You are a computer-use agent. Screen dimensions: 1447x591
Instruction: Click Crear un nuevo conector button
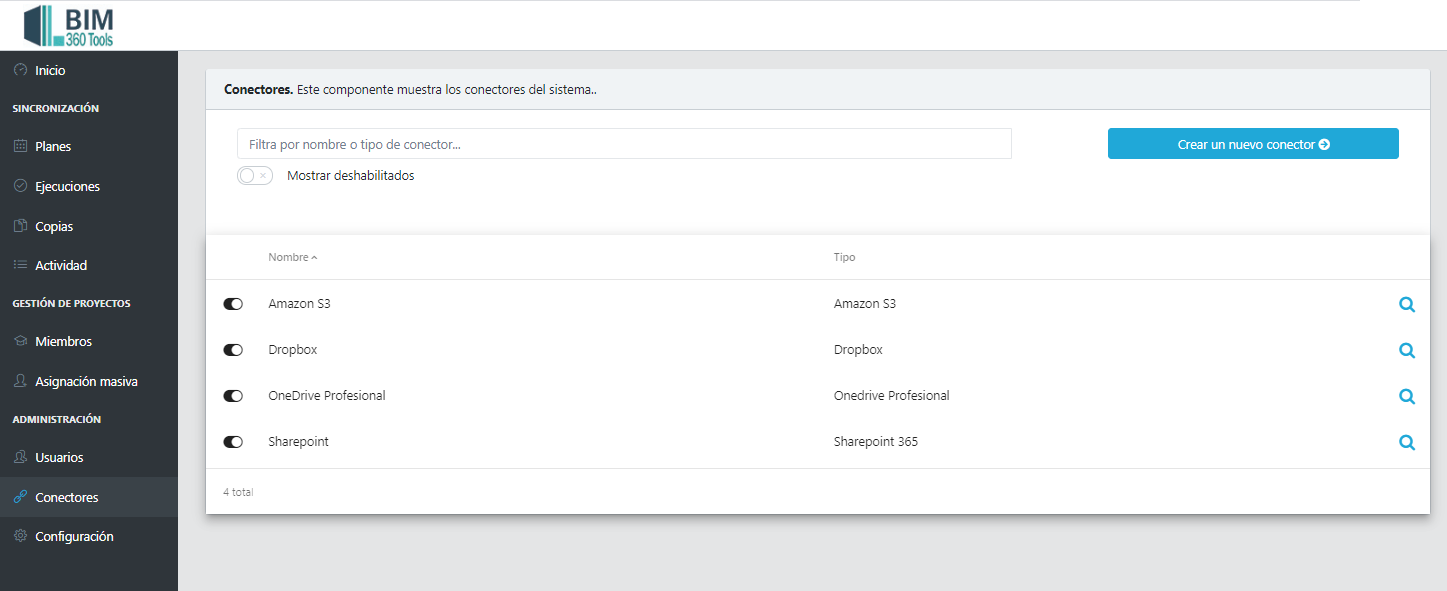click(1253, 144)
